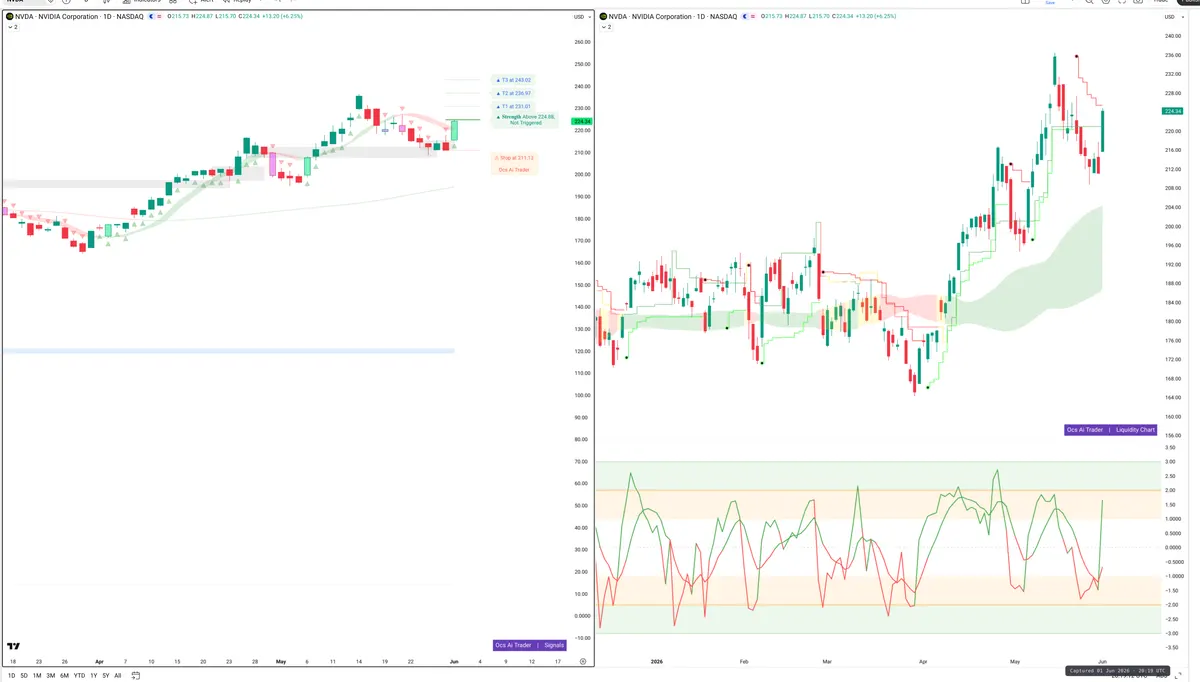This screenshot has width=1200, height=682.
Task: Click the Jun label on left time axis
Action: [x=454, y=661]
